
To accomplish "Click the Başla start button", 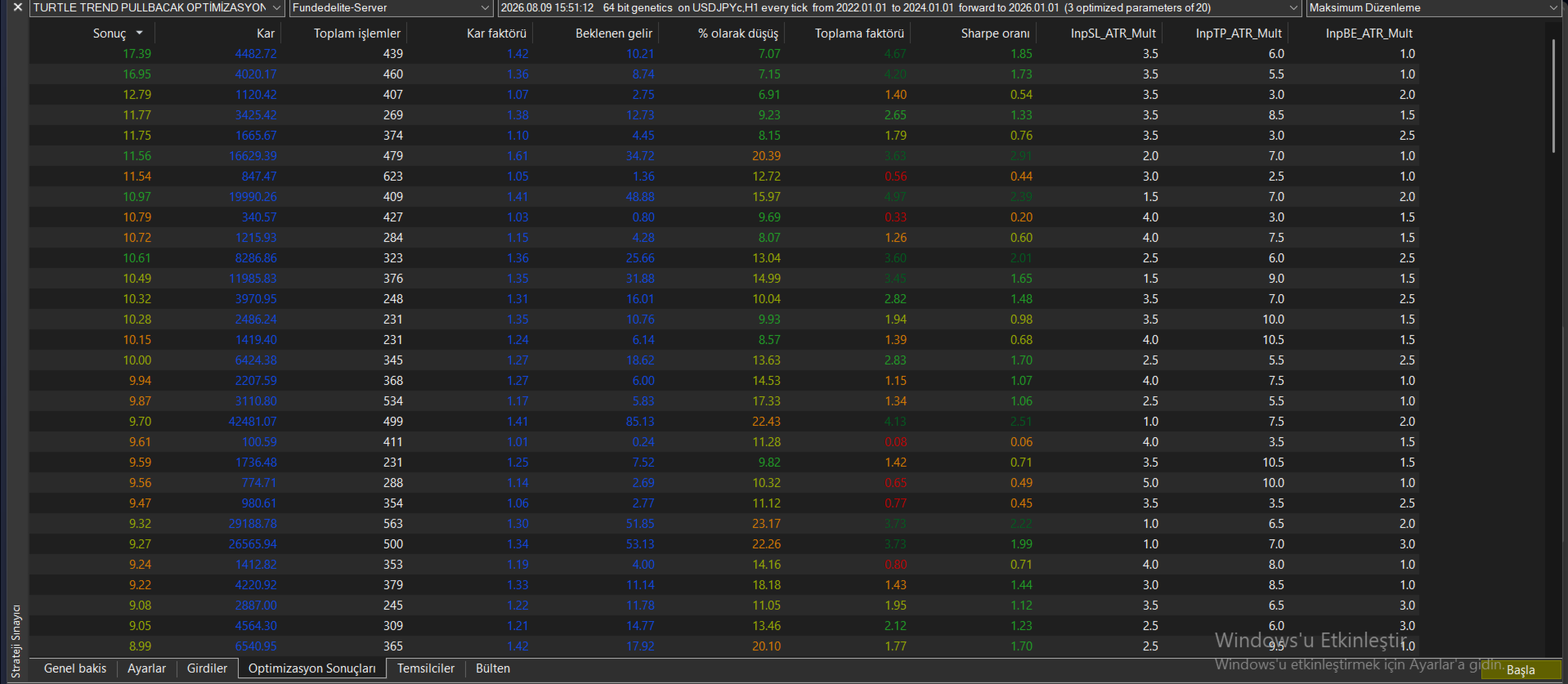I will (x=1521, y=670).
